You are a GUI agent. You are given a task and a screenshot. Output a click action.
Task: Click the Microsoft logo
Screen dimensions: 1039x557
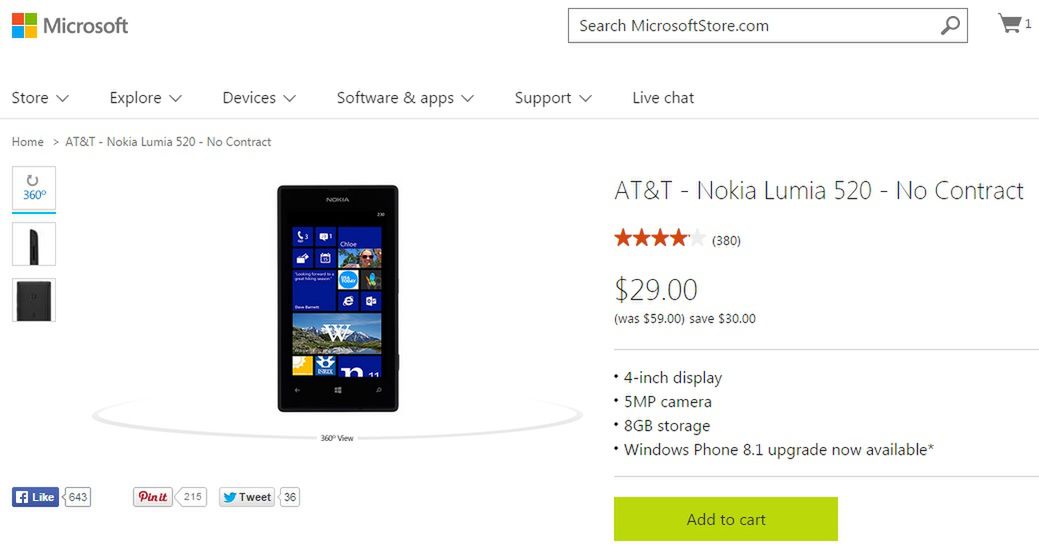[70, 26]
